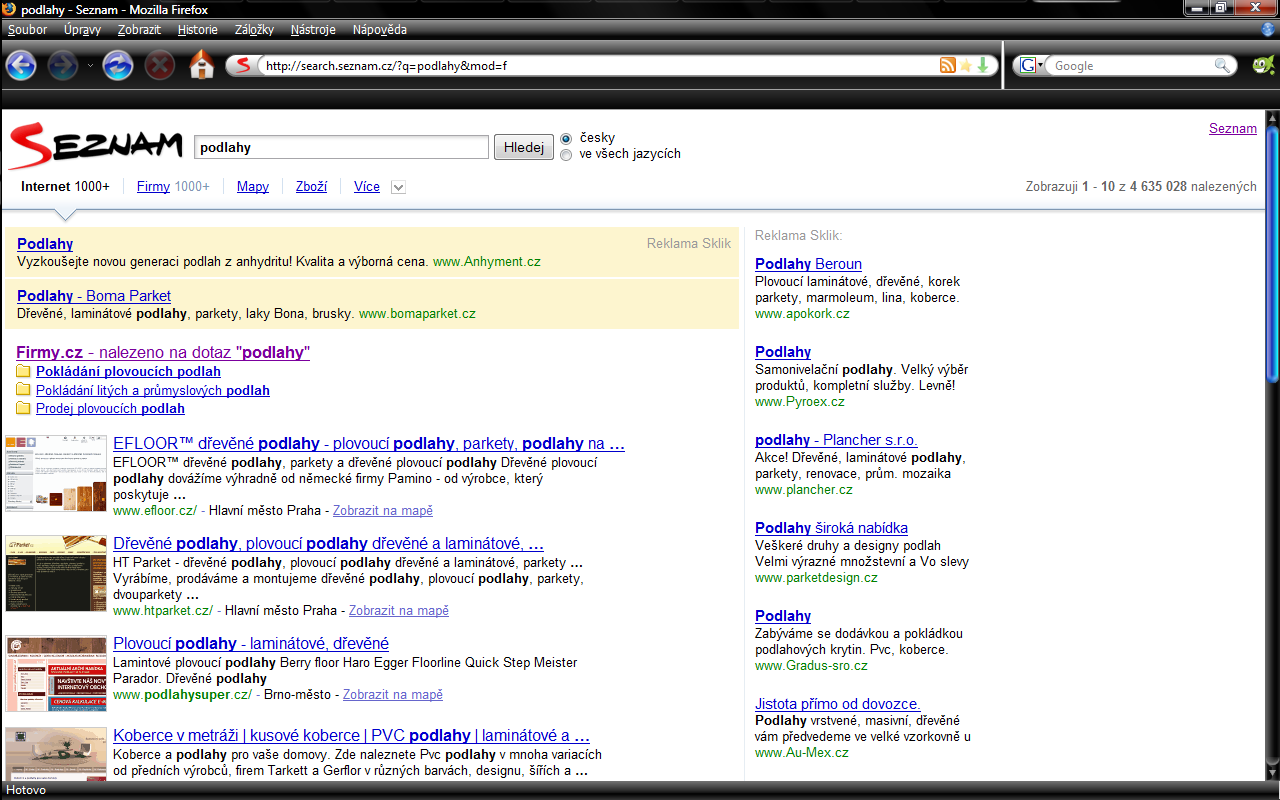Click the Forward navigation arrow
This screenshot has height=800, width=1280.
pos(63,66)
